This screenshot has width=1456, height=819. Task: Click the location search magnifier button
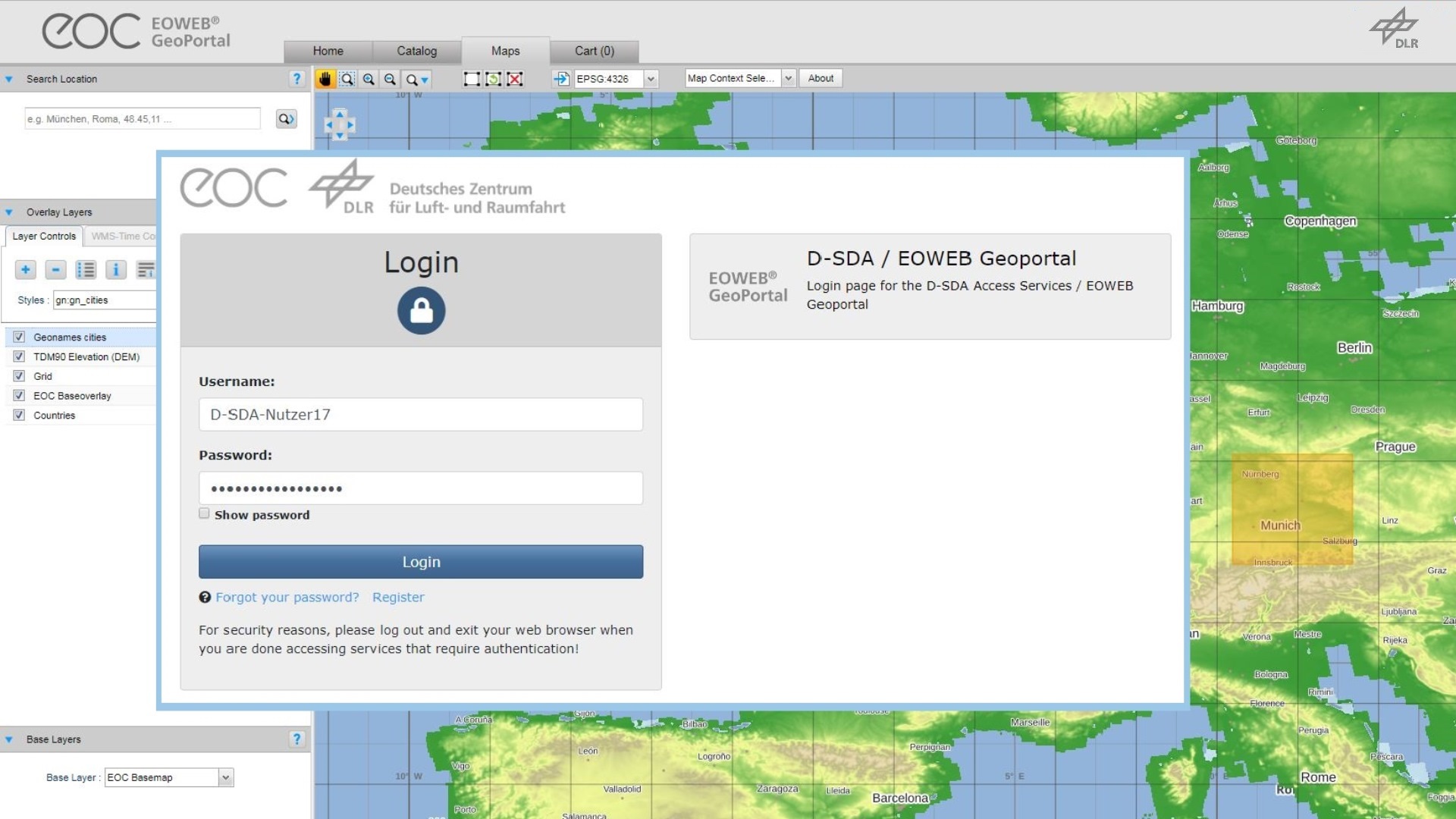286,119
